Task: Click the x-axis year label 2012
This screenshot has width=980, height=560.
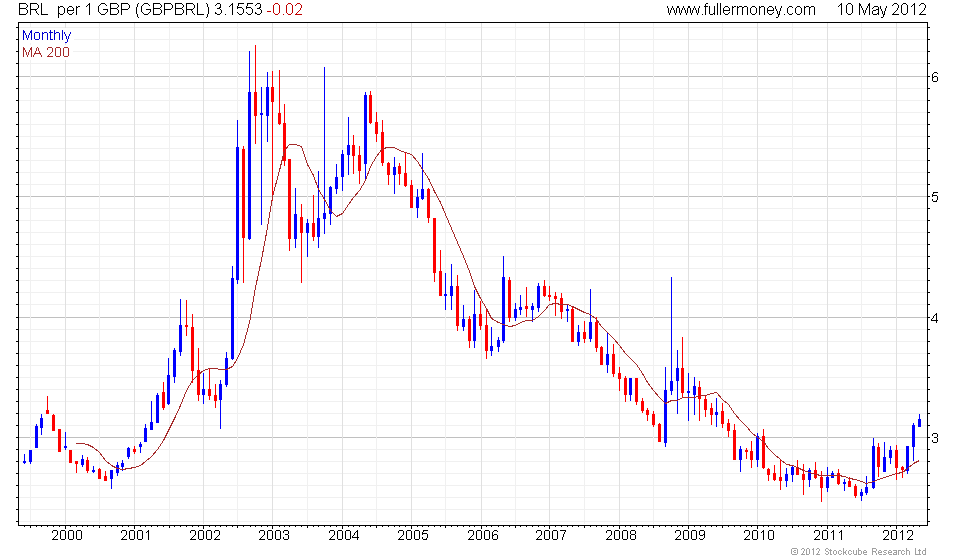Action: 898,535
